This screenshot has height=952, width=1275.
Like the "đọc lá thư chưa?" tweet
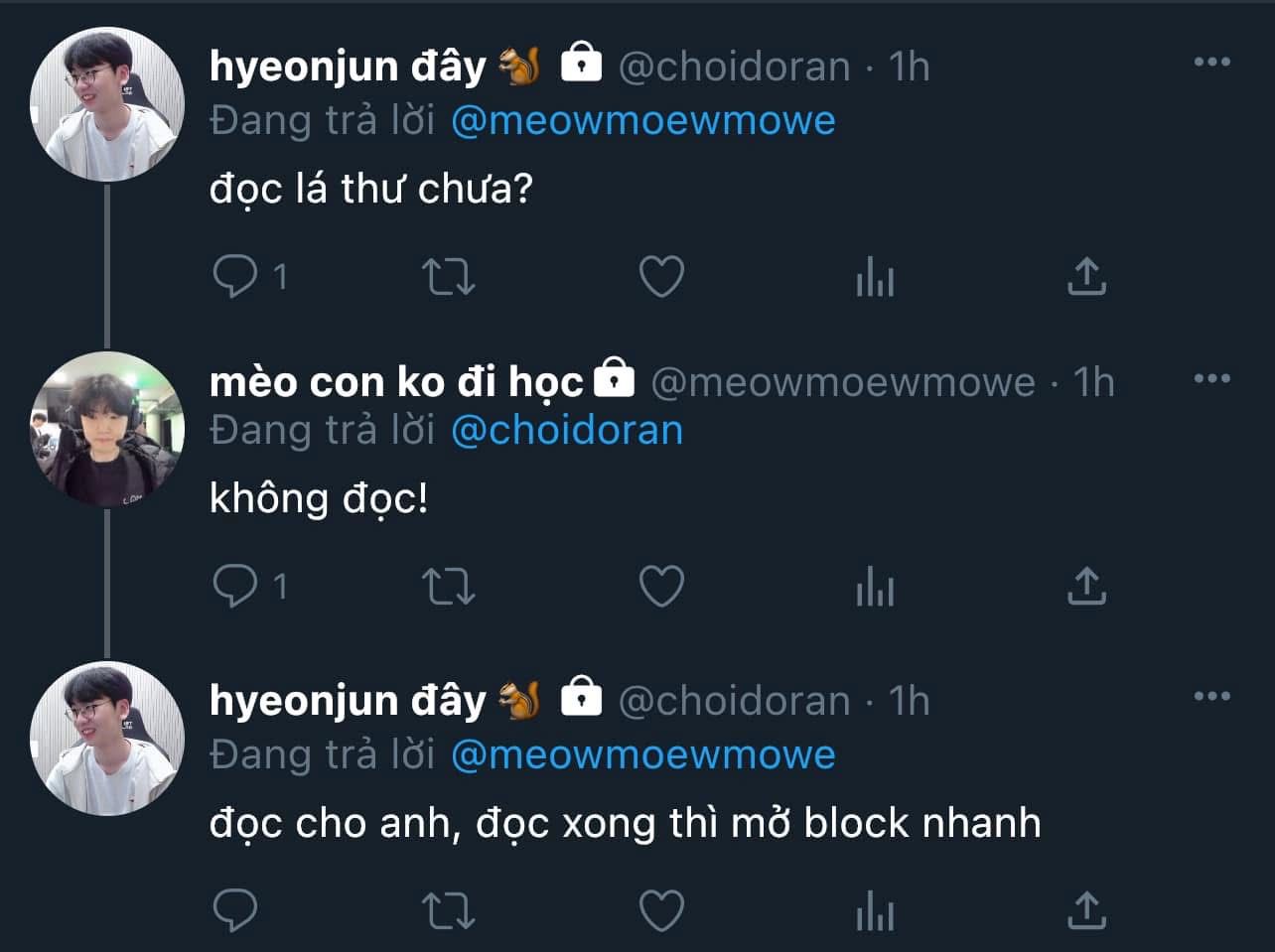click(x=660, y=277)
